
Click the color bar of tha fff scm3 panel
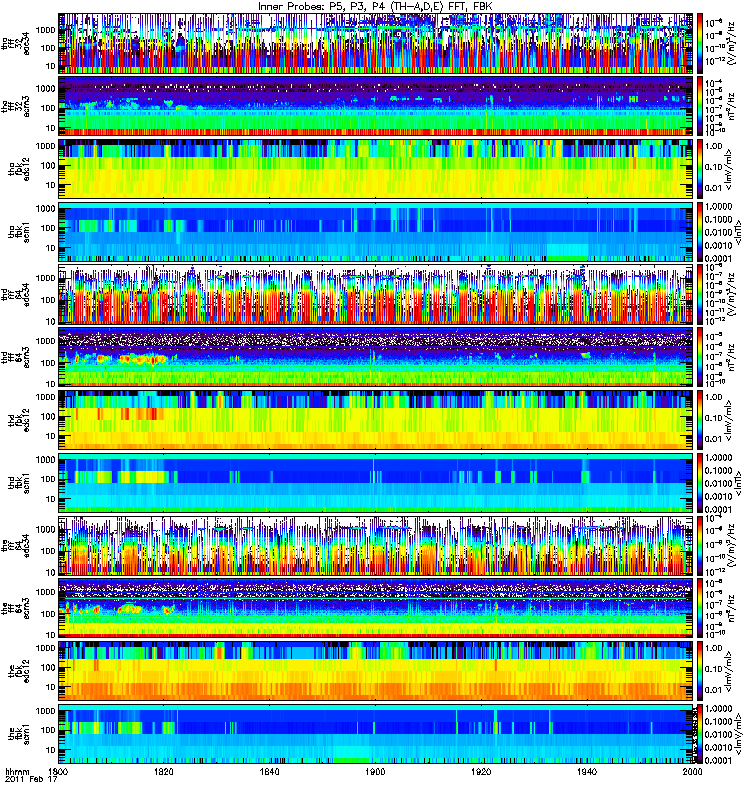coord(700,106)
